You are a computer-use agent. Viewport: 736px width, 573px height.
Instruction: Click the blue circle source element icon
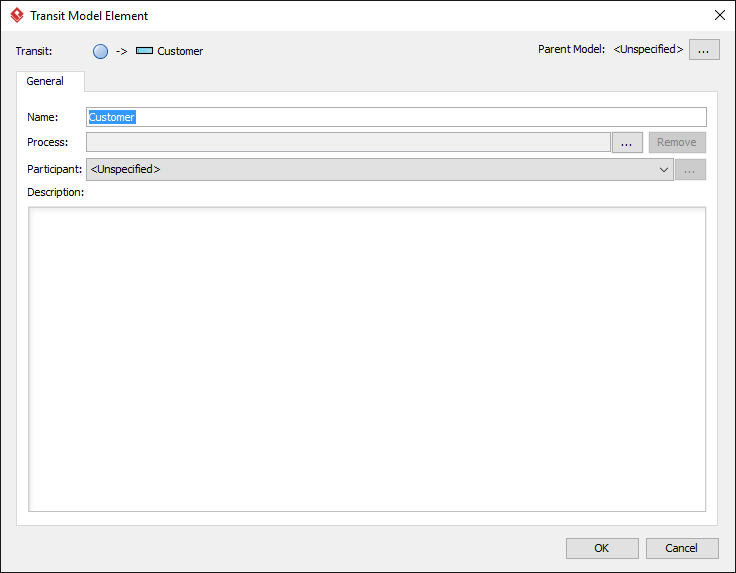(x=100, y=51)
